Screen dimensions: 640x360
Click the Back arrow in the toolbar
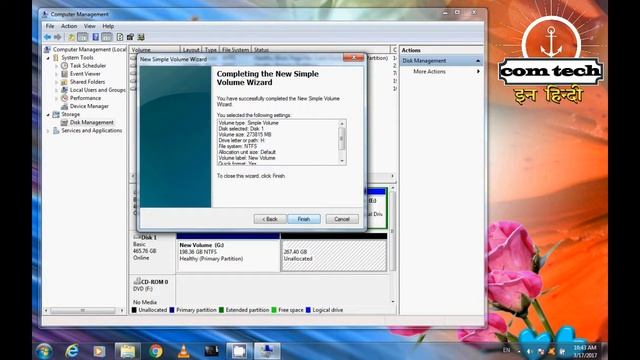click(x=47, y=37)
